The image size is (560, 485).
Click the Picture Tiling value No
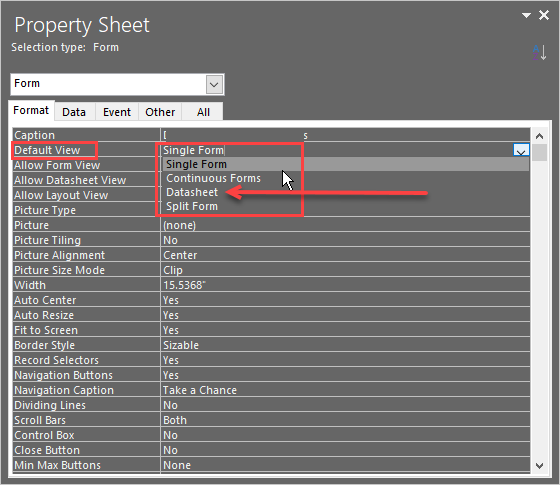[345, 240]
